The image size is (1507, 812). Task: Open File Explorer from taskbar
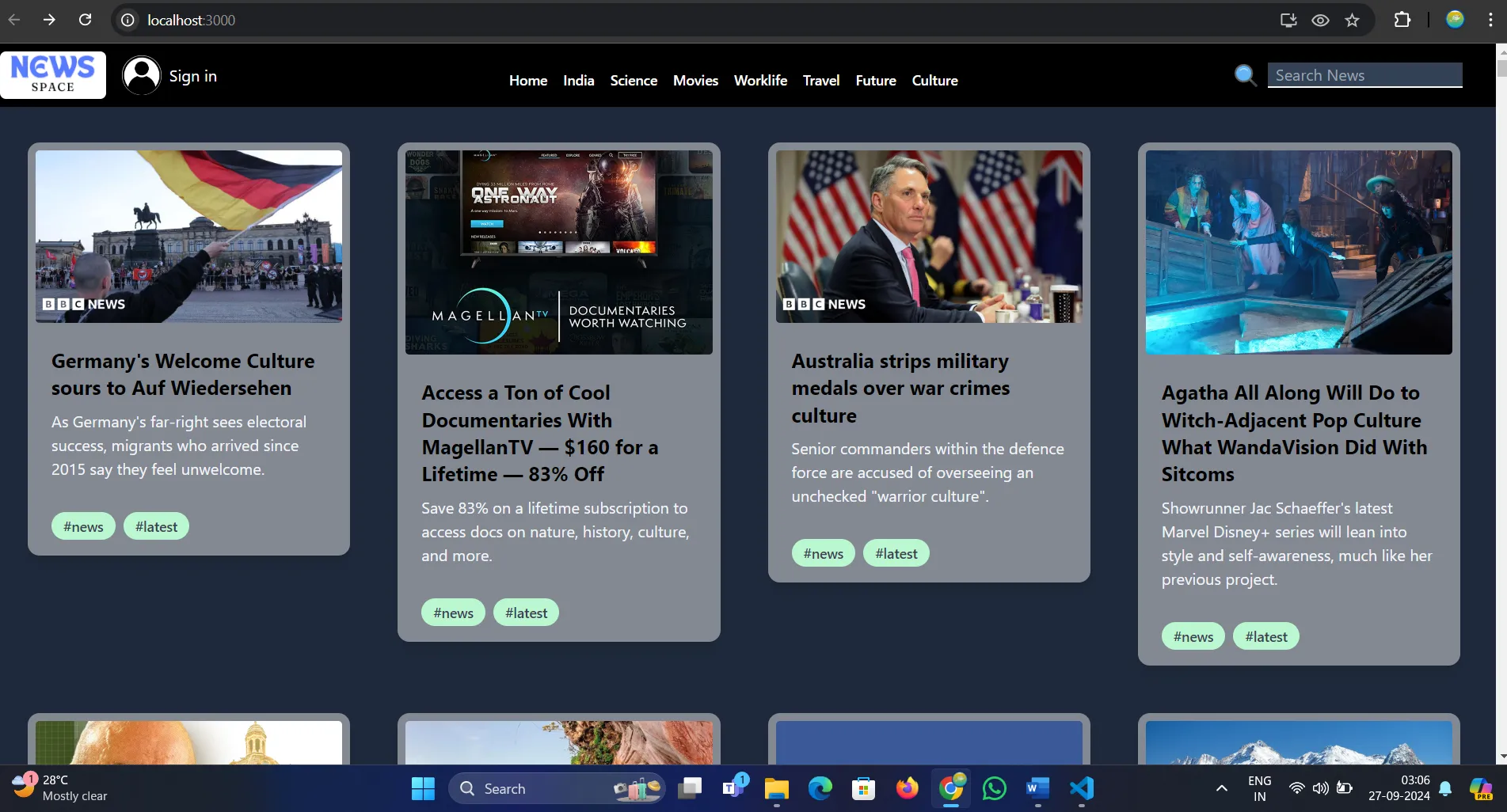tap(776, 788)
